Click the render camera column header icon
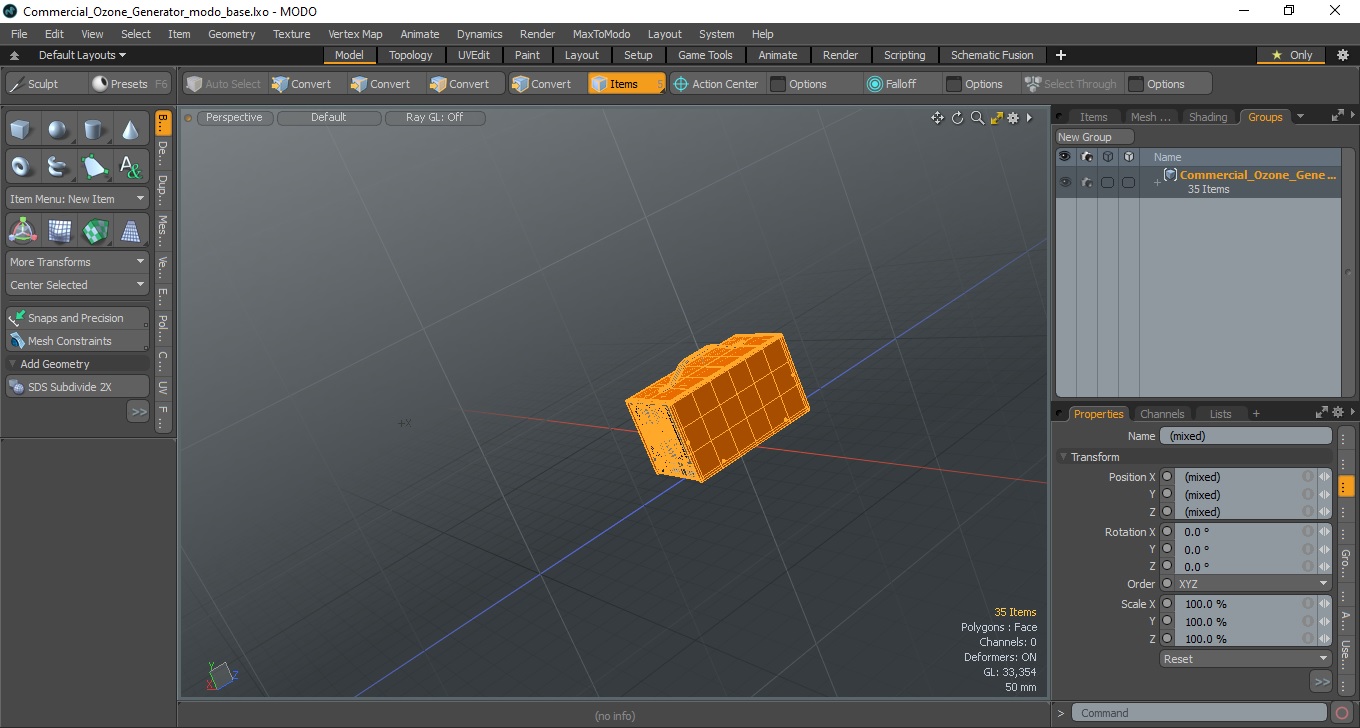Image resolution: width=1360 pixels, height=728 pixels. (1086, 157)
